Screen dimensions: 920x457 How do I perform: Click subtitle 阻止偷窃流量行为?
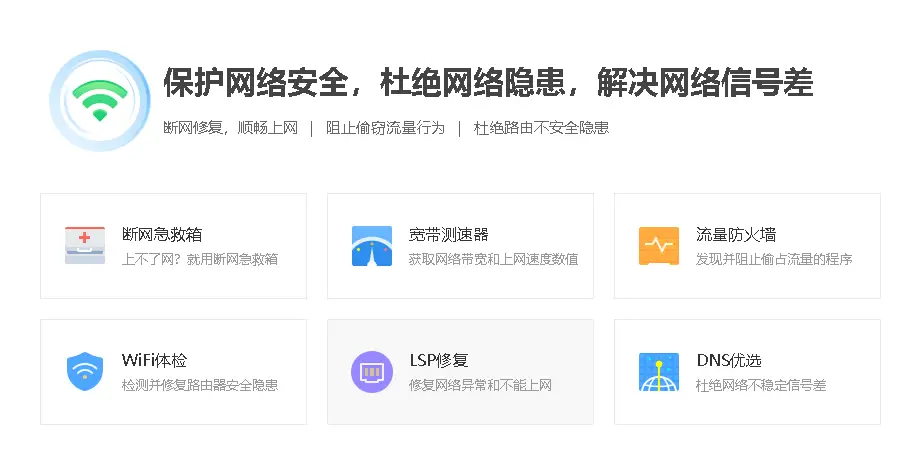pos(385,128)
